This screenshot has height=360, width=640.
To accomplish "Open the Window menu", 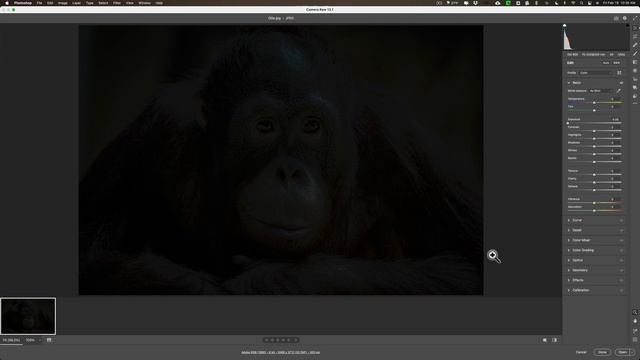I will coord(144,3).
